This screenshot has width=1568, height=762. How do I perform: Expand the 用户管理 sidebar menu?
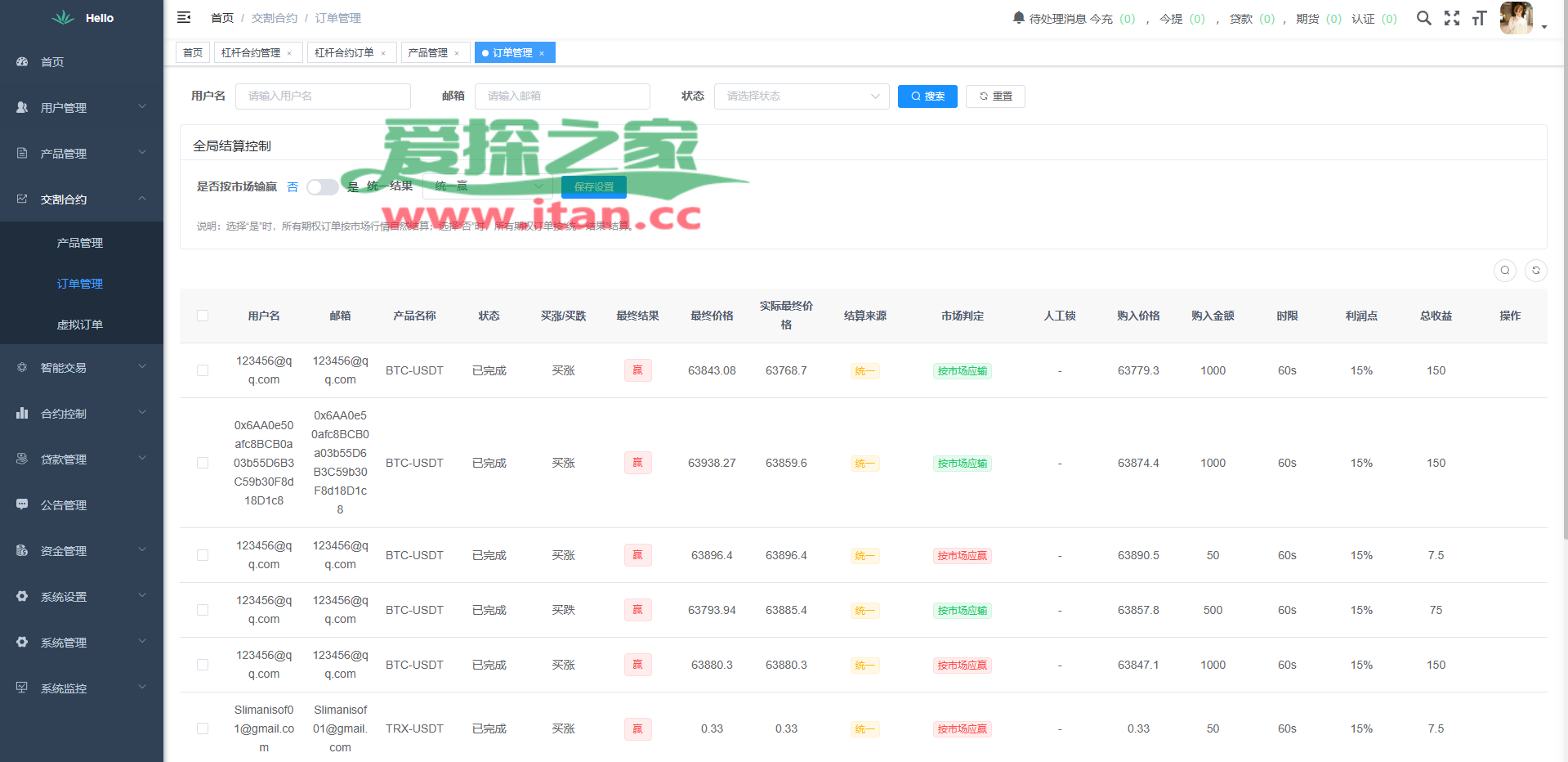pyautogui.click(x=82, y=107)
